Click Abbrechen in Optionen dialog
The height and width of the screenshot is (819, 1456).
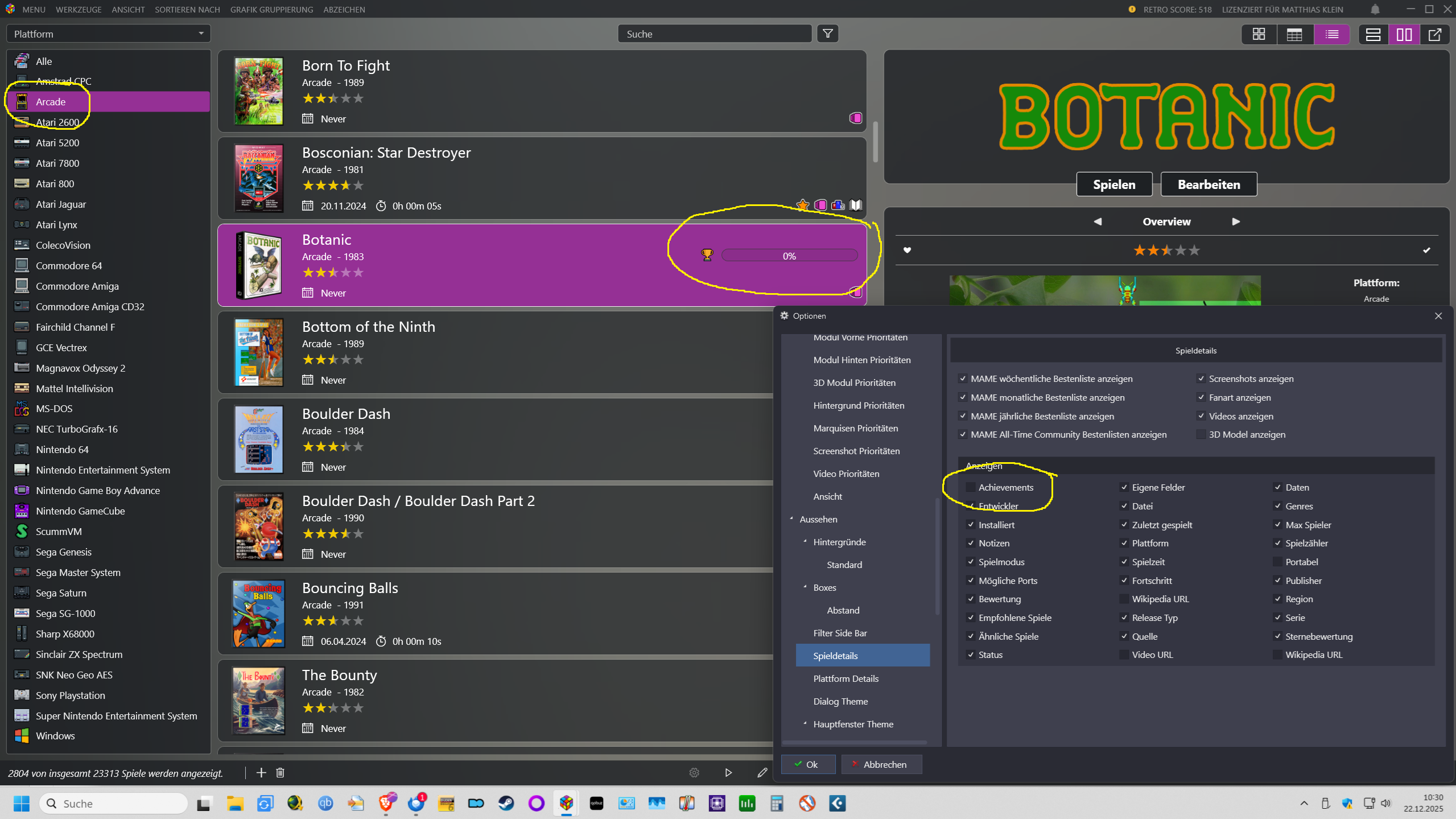tap(881, 764)
